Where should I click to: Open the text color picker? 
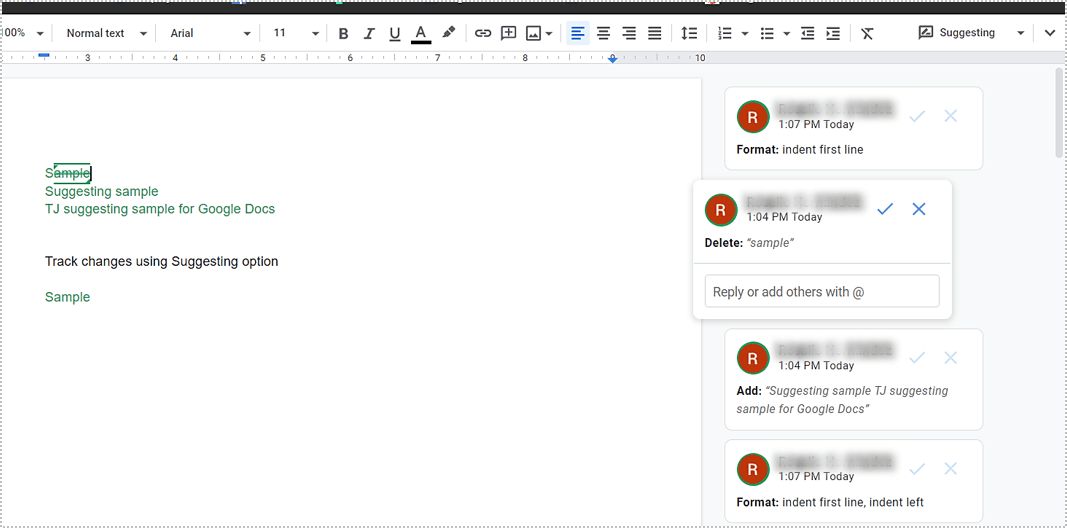point(421,33)
